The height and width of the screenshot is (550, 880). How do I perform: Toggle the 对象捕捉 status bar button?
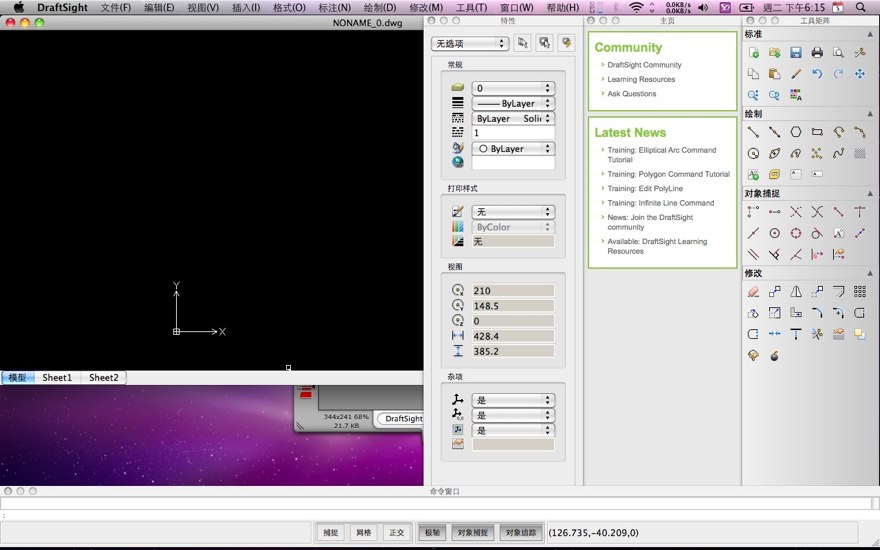tap(473, 533)
